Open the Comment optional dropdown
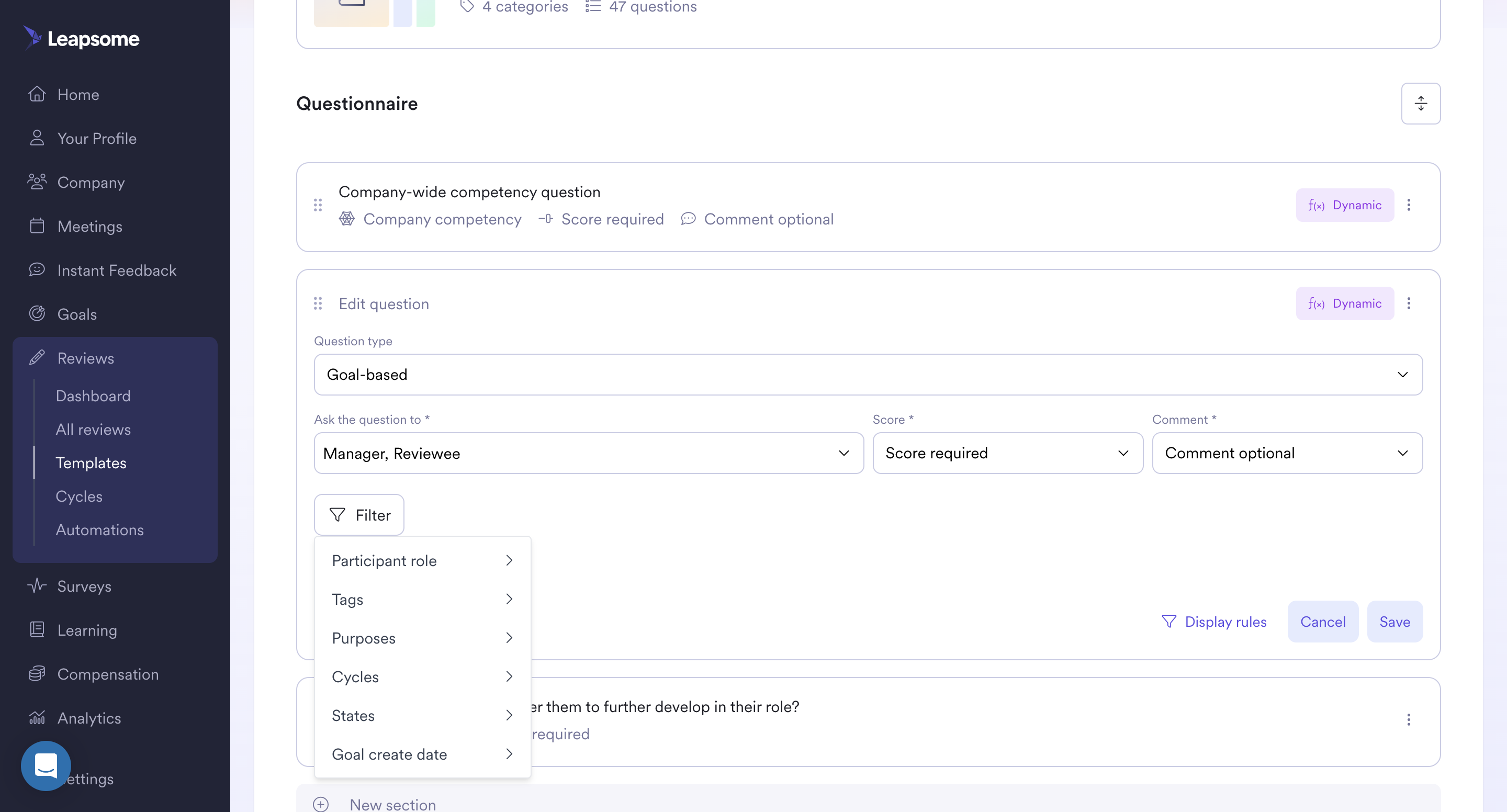Screen dimensions: 1507x812 (x=1287, y=453)
